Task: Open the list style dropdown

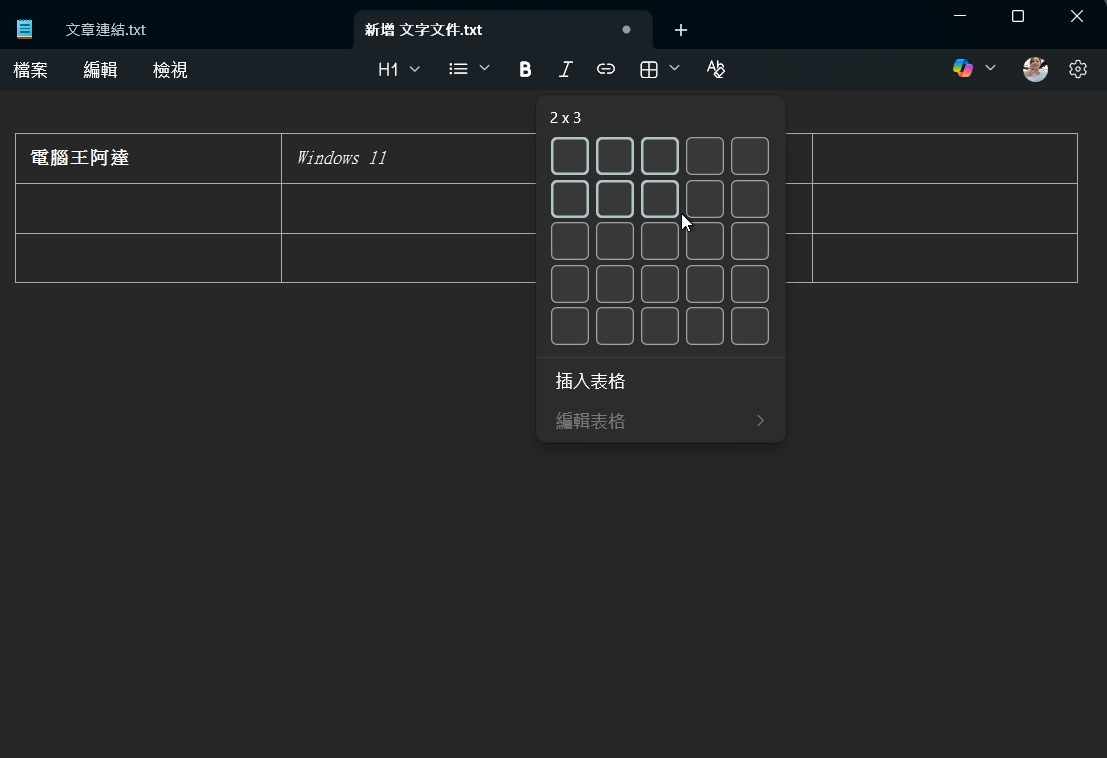Action: click(x=467, y=69)
